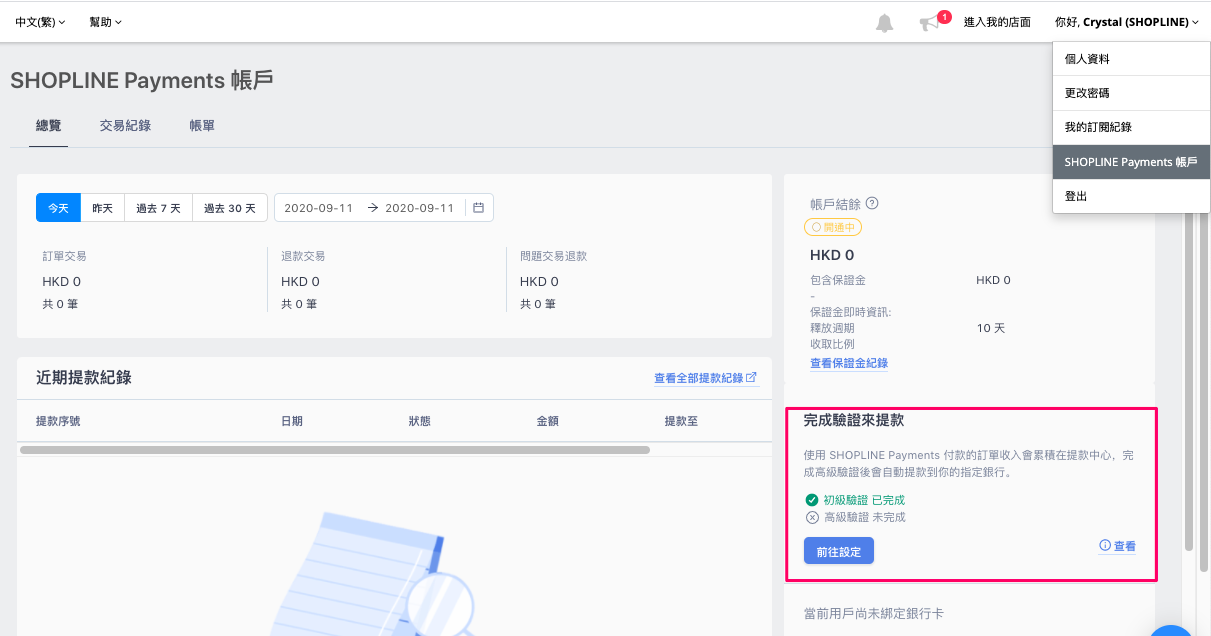
Task: Click the end date field after the arrow
Action: pos(419,208)
